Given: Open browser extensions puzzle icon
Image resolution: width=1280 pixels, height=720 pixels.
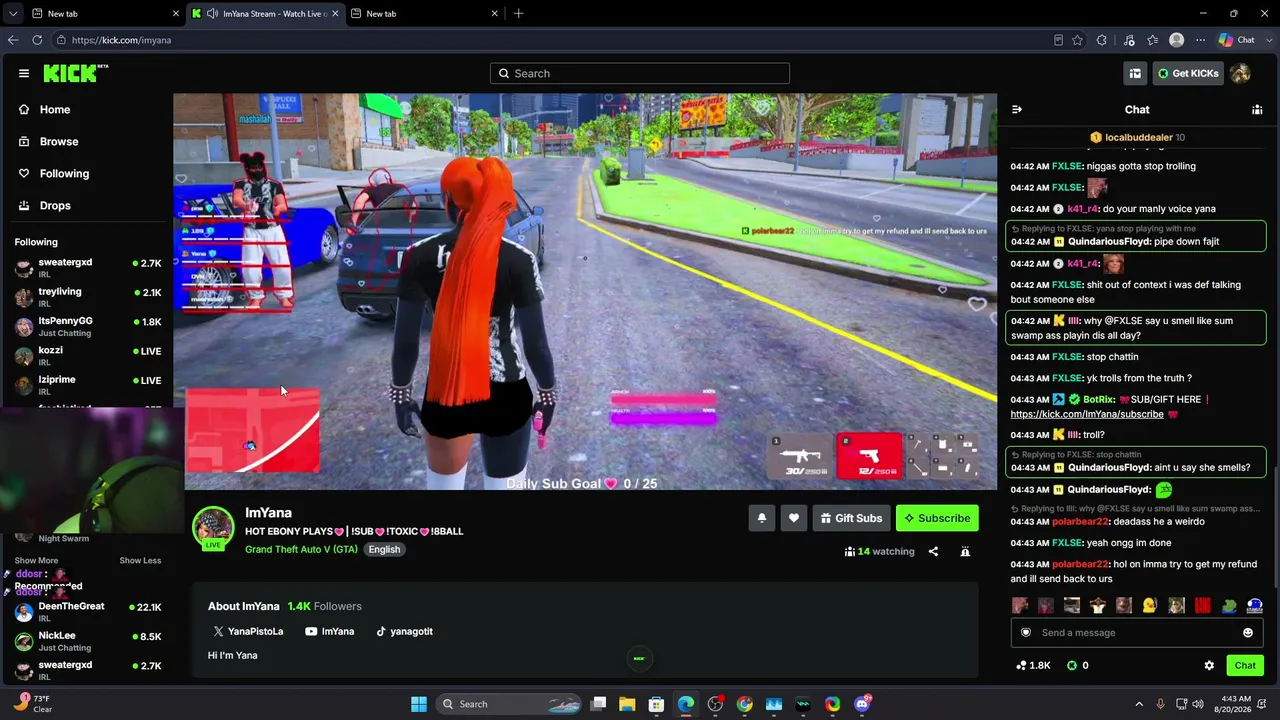Looking at the screenshot, I should point(1102,40).
